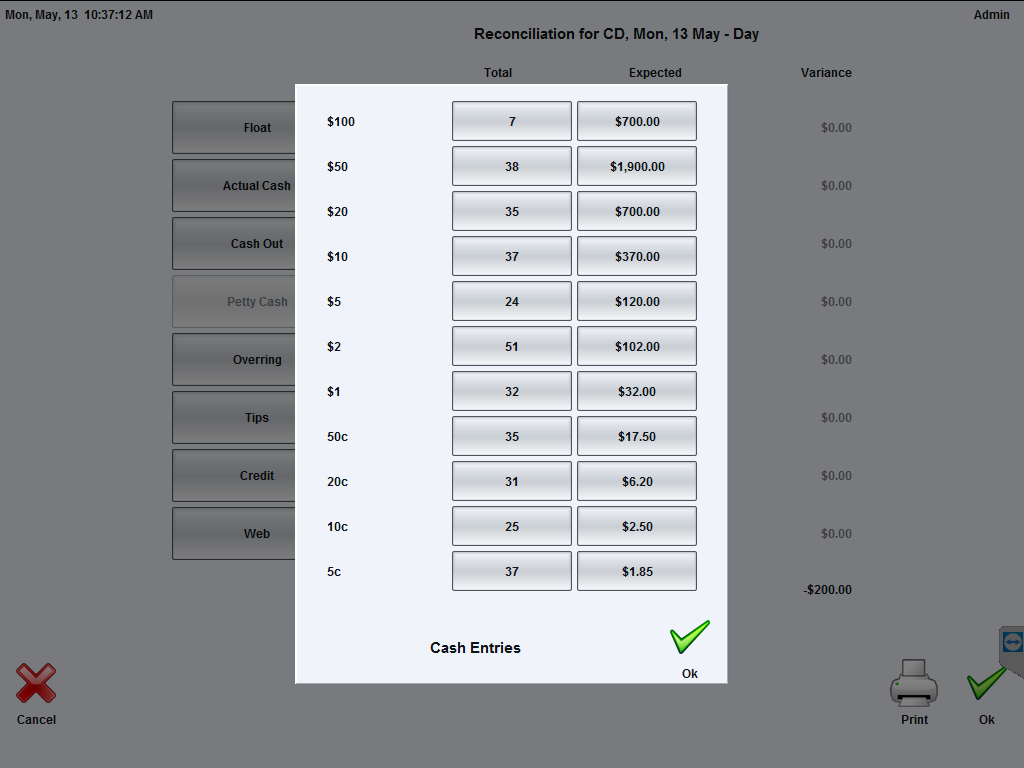This screenshot has height=768, width=1024.
Task: Edit the $100 note count showing 7
Action: [x=511, y=121]
